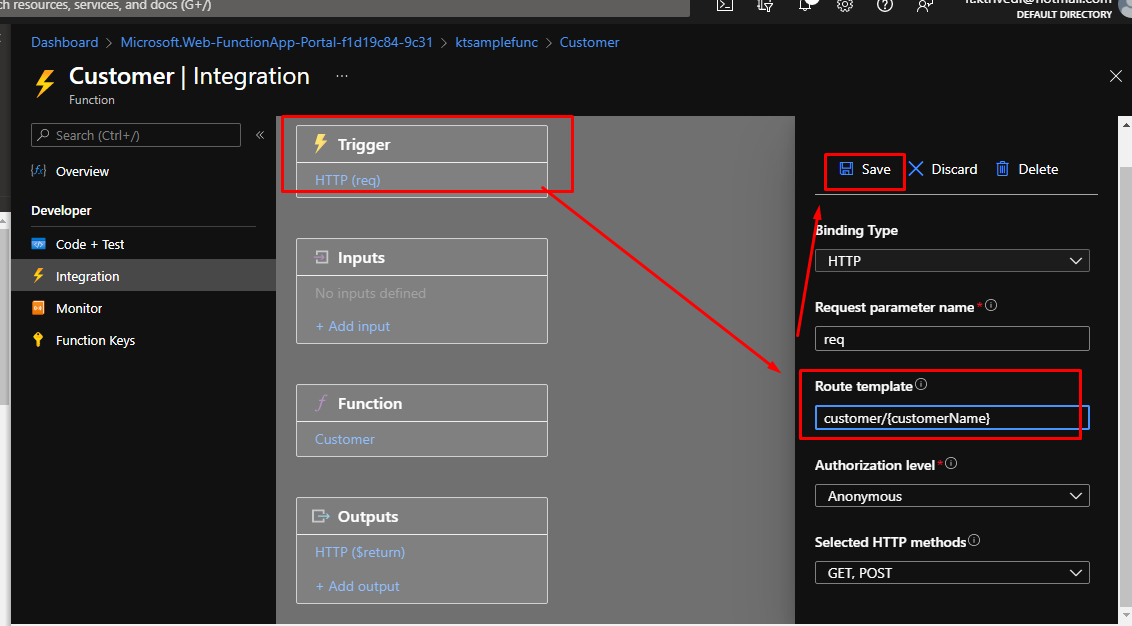Click the Add input link
The width and height of the screenshot is (1132, 626).
tap(353, 326)
